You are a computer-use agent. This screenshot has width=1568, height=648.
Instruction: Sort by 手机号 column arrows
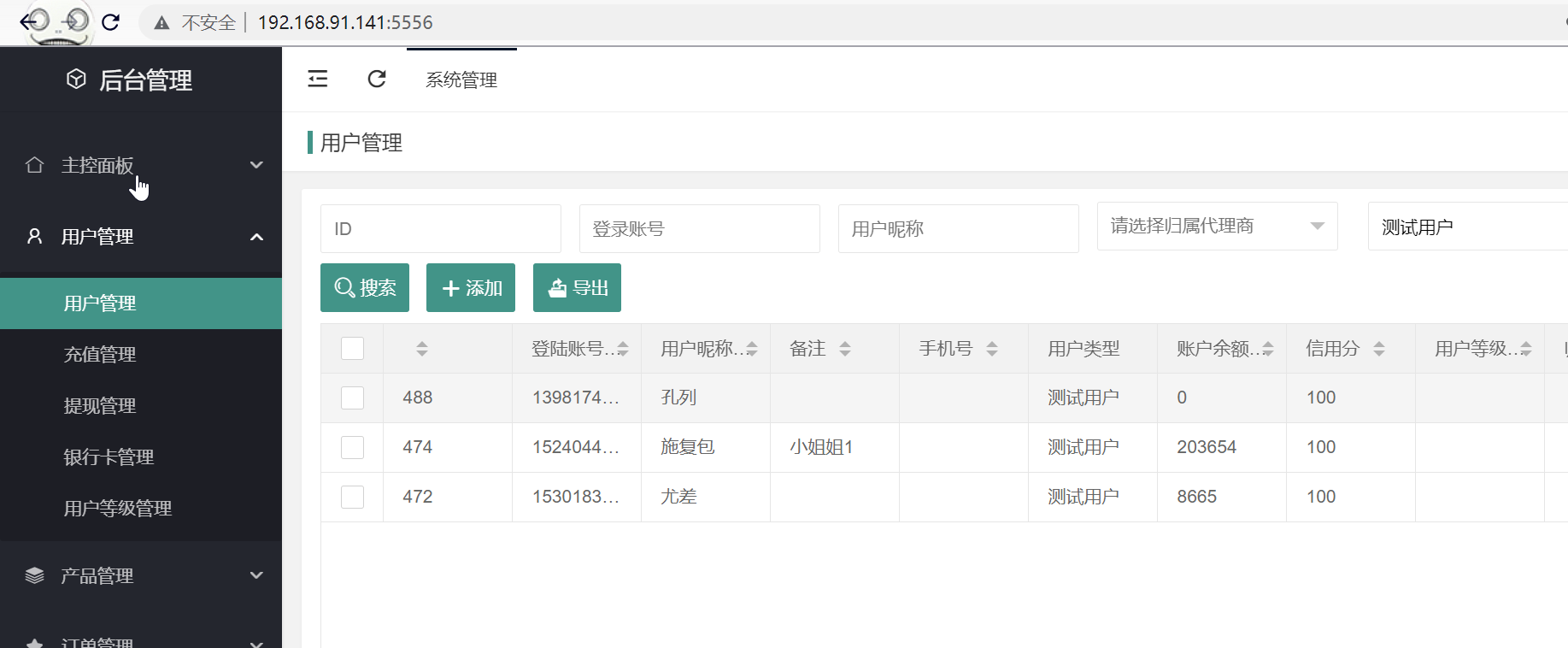point(992,349)
